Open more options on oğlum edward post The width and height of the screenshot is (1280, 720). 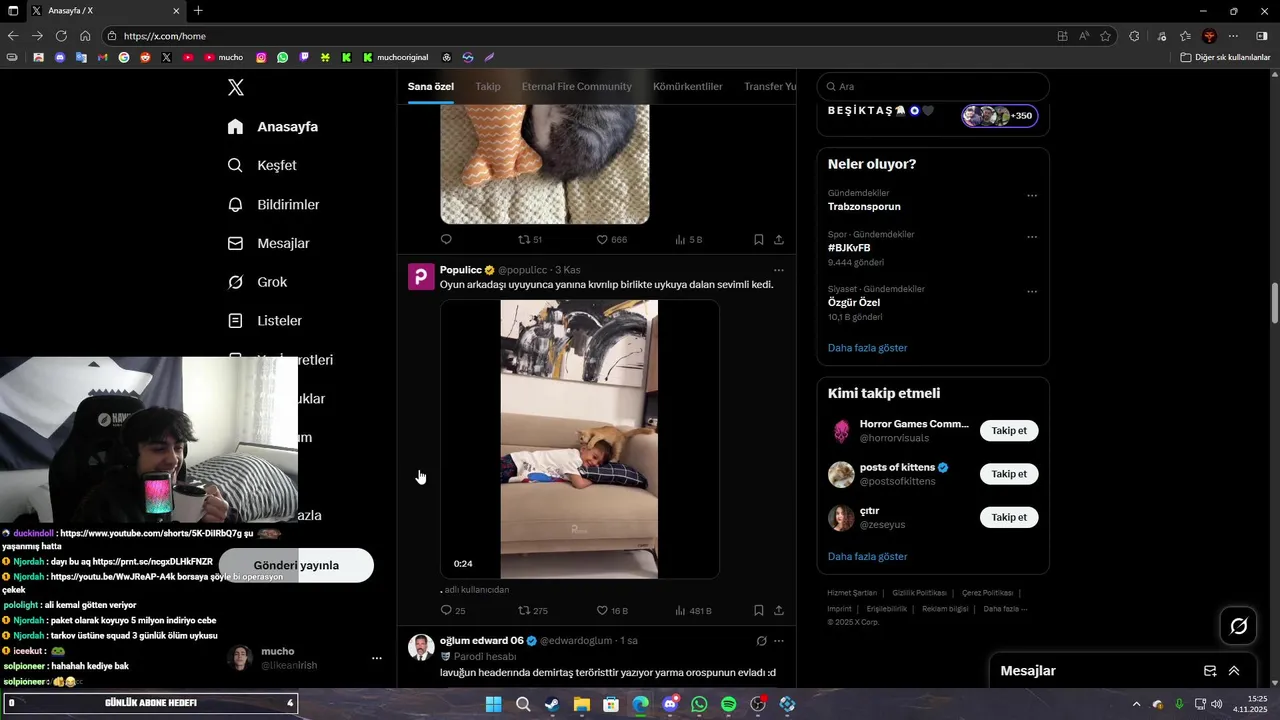click(779, 641)
